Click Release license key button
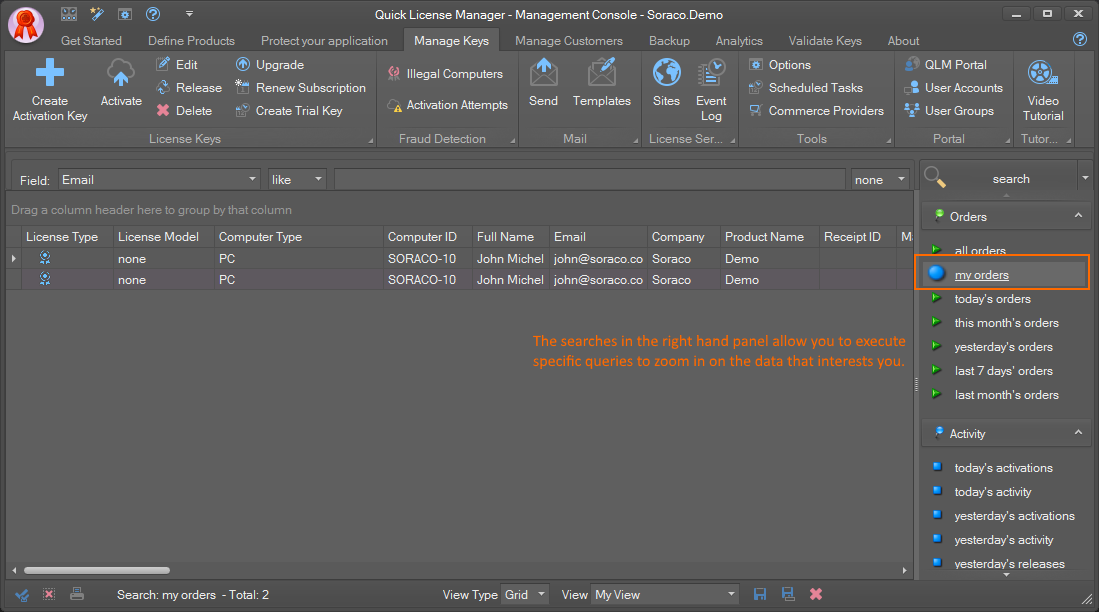The height and width of the screenshot is (612, 1099). (189, 88)
